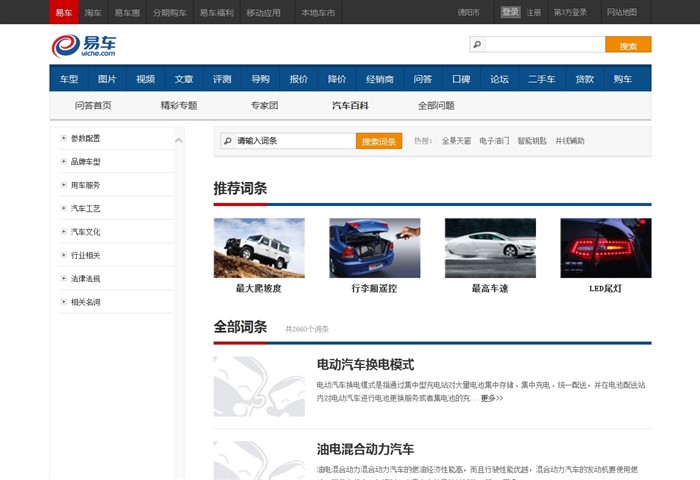Open 易车惠 in the top bar
Image resolution: width=700 pixels, height=480 pixels.
(127, 13)
